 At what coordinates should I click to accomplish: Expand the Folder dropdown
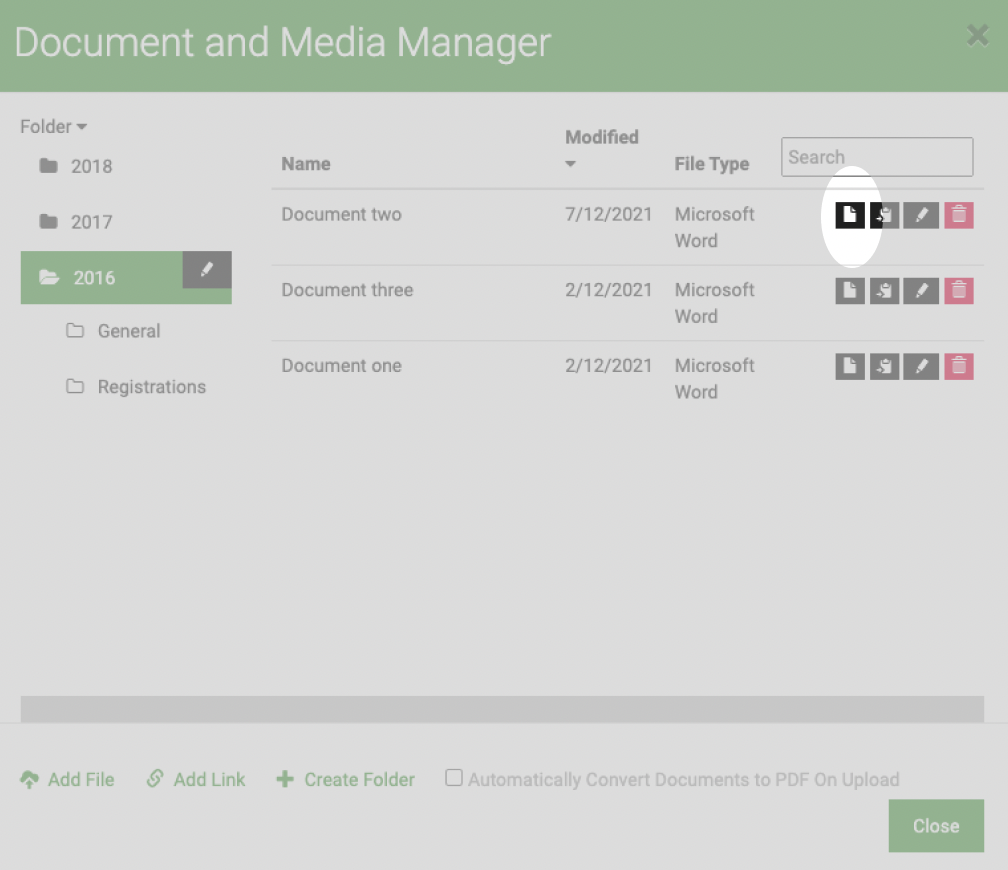(53, 126)
